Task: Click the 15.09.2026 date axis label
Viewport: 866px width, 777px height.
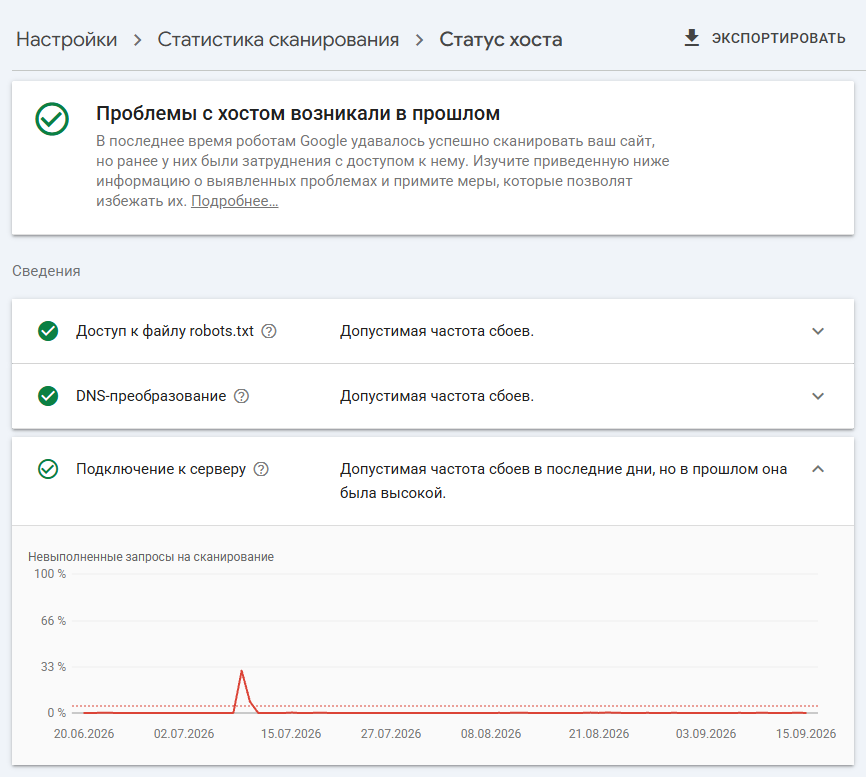Action: pos(806,734)
